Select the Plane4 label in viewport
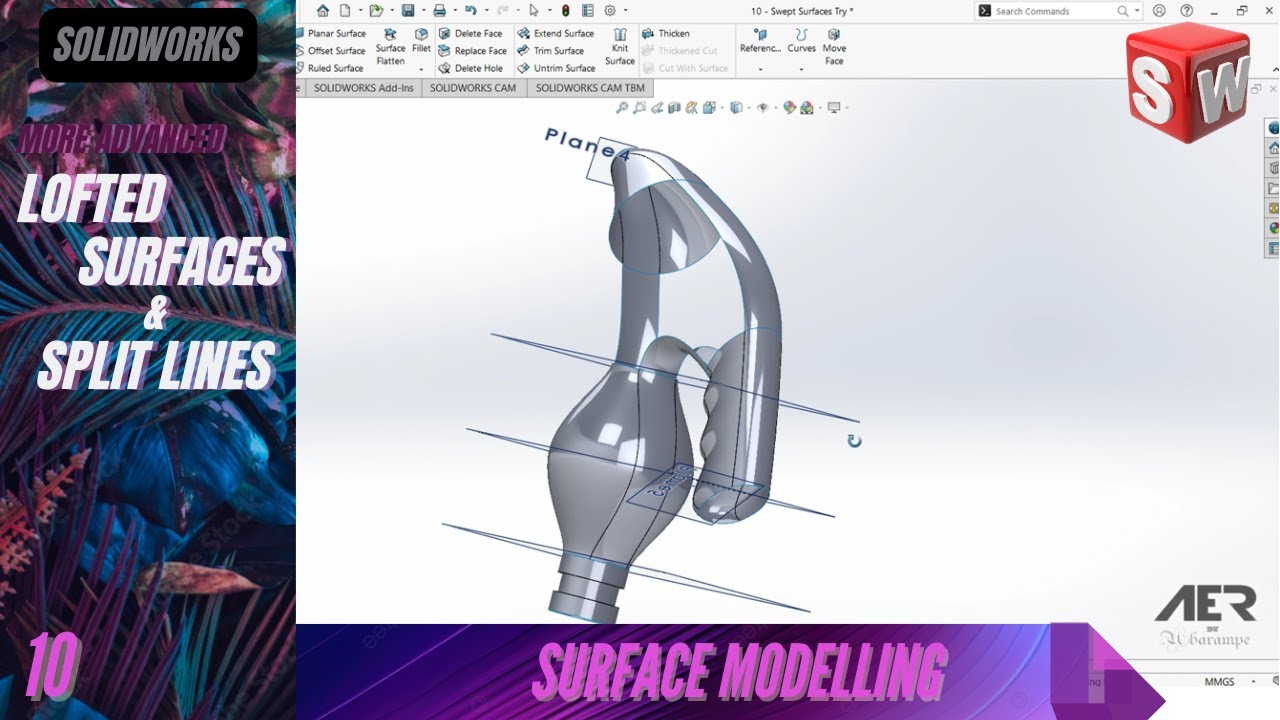 pyautogui.click(x=588, y=145)
